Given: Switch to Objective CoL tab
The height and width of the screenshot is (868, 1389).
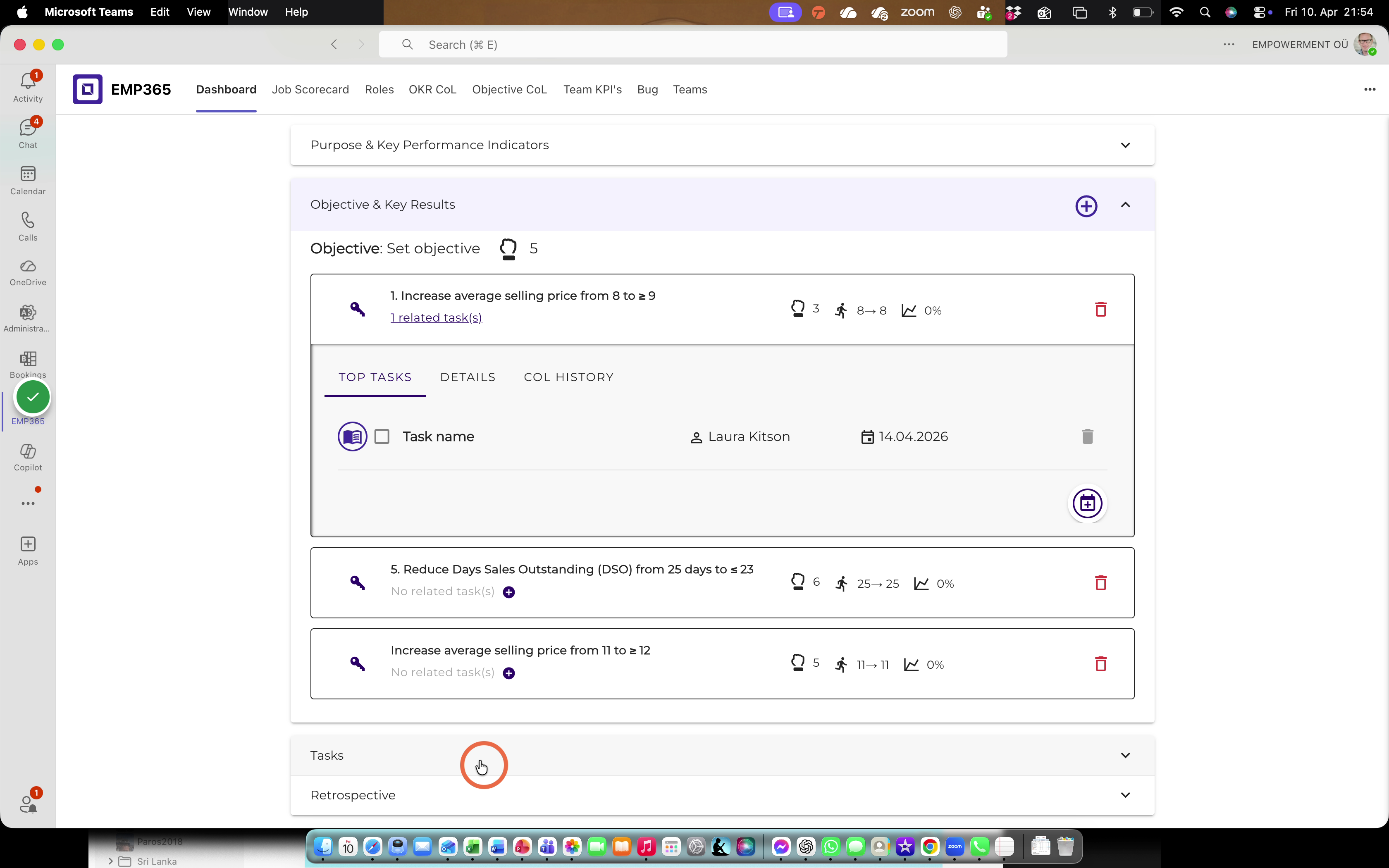Looking at the screenshot, I should tap(509, 90).
